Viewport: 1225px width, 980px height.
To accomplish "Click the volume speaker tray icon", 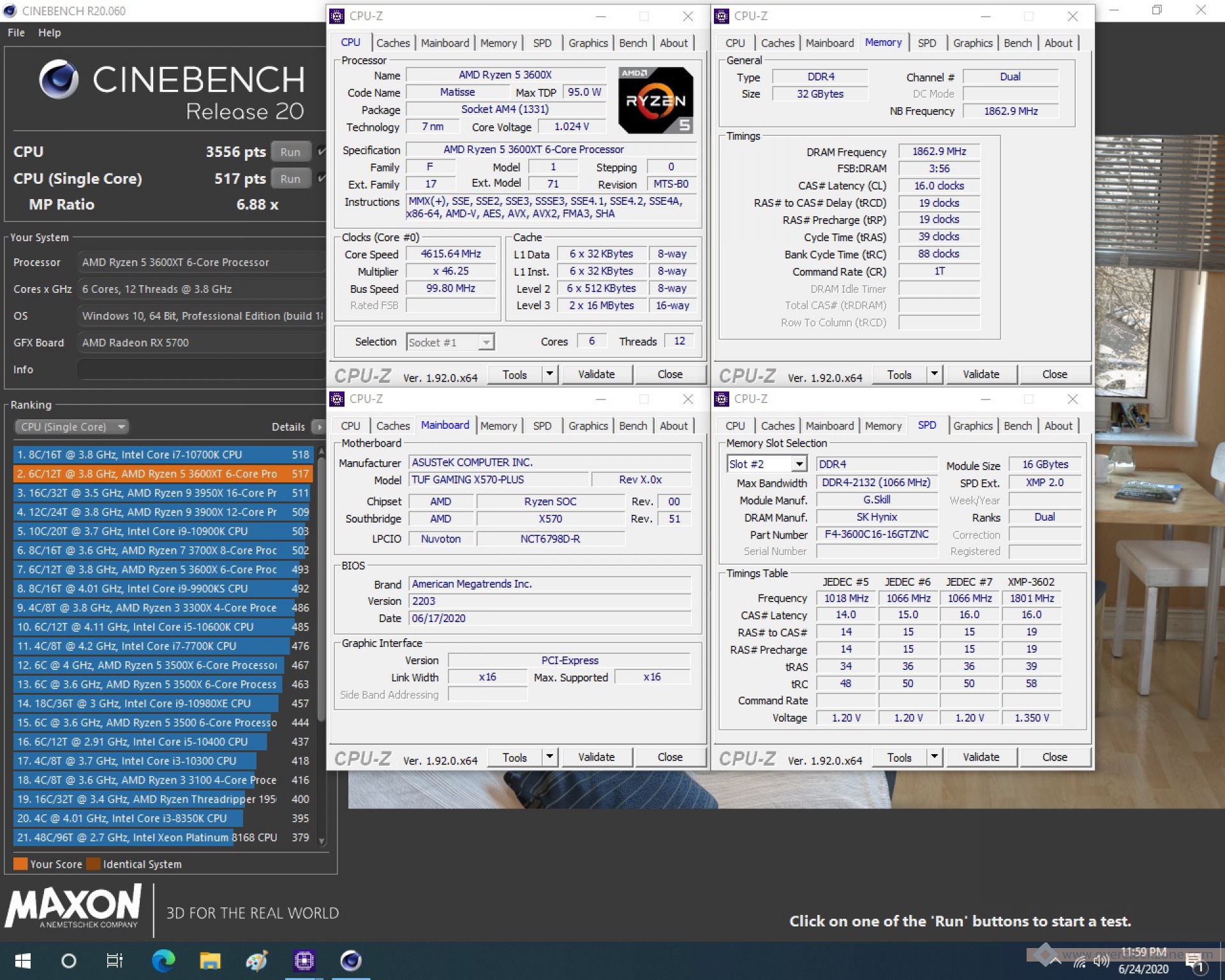I will pos(1101,961).
